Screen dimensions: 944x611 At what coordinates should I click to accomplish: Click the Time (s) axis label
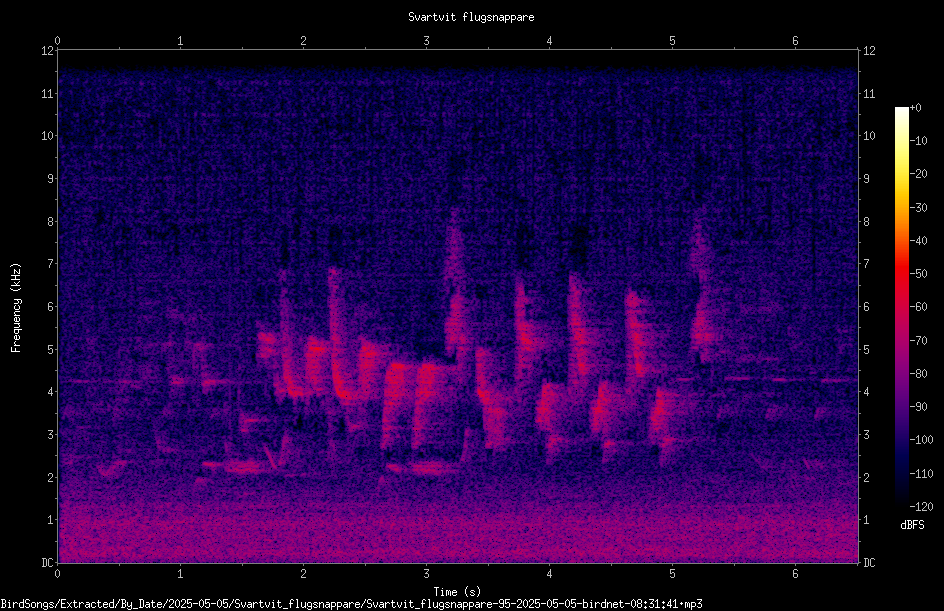point(457,592)
